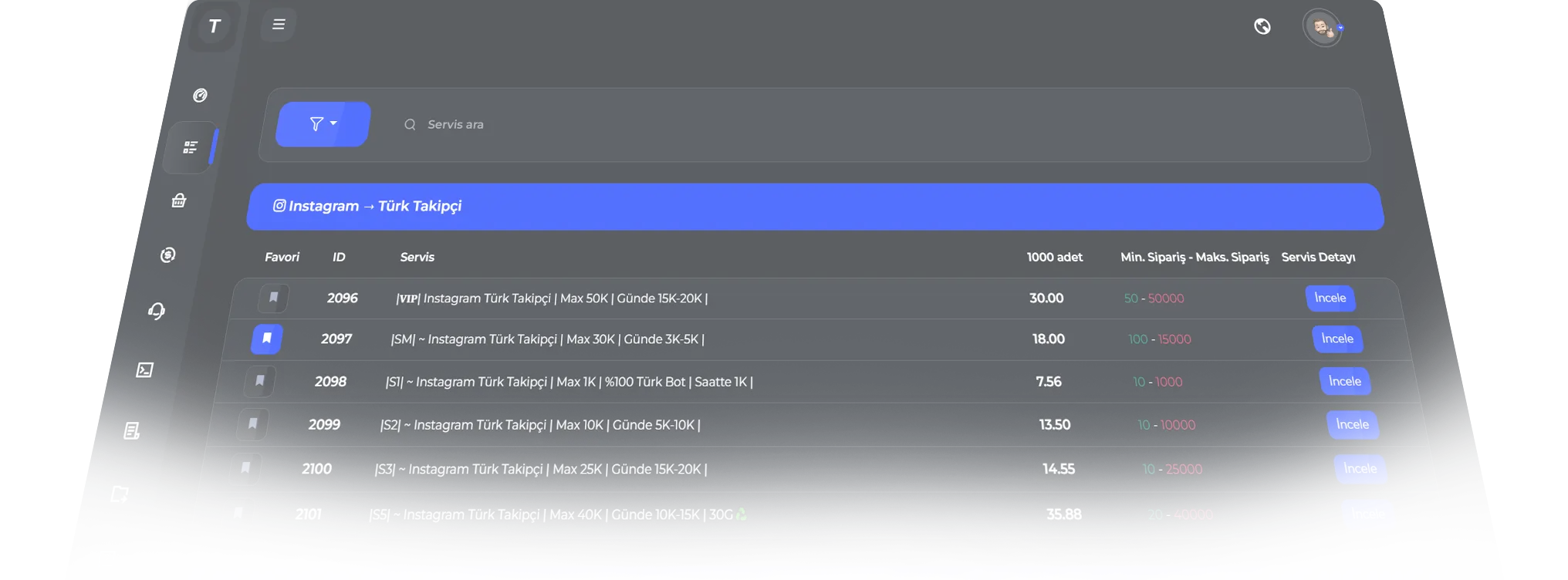Toggle favorite for service 2100

tap(245, 468)
